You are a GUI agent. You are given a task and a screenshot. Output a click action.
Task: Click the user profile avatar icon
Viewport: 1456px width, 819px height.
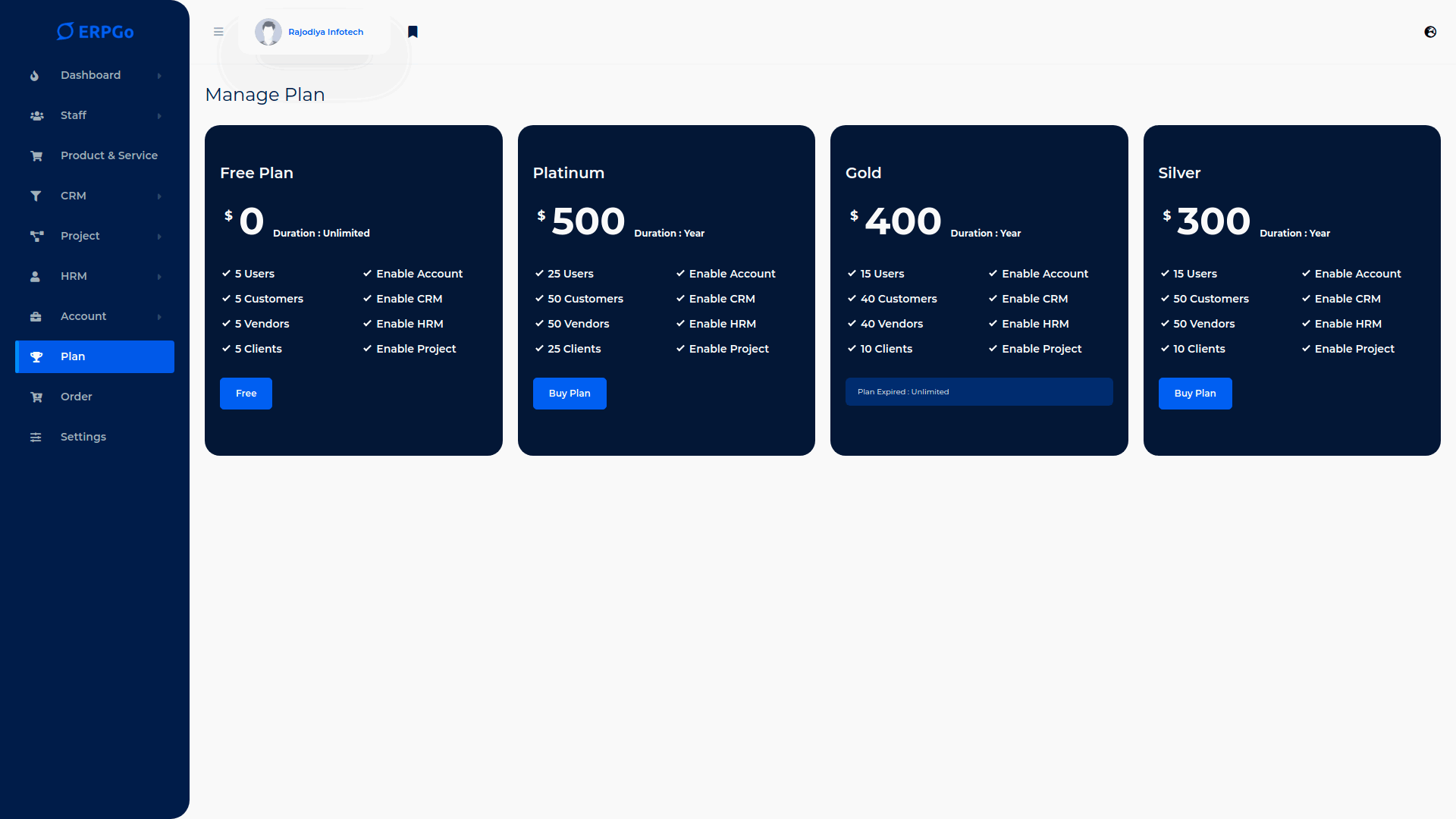[x=267, y=31]
